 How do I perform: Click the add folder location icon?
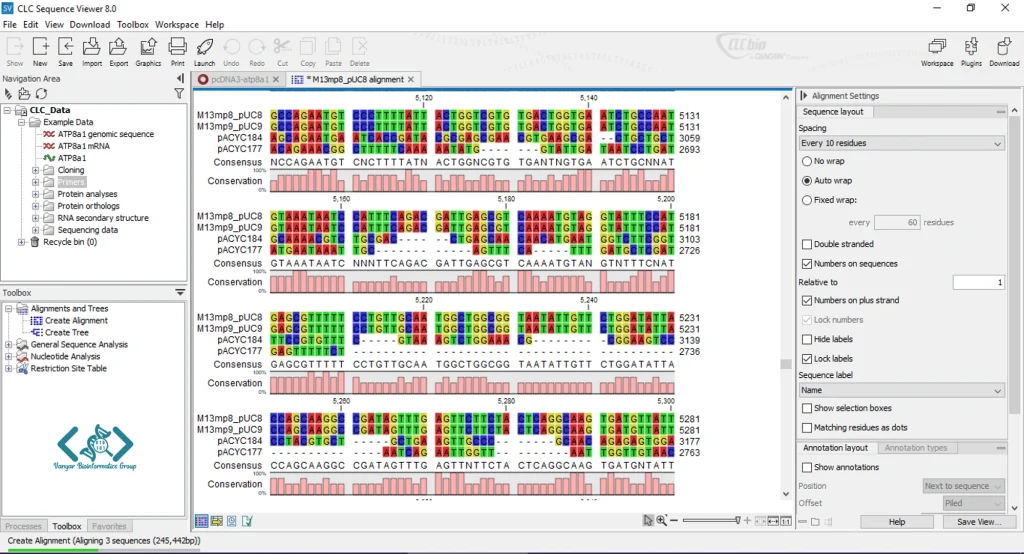(24, 94)
